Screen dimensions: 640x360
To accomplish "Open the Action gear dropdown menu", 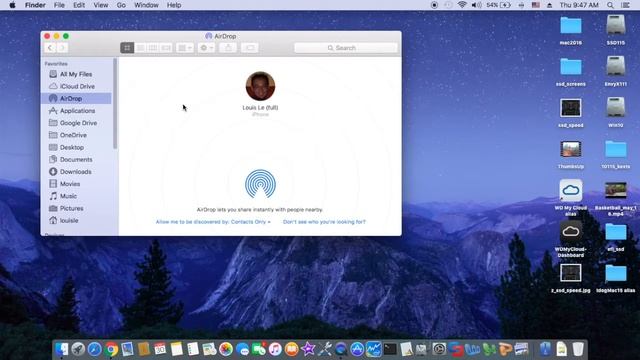I will tap(207, 48).
